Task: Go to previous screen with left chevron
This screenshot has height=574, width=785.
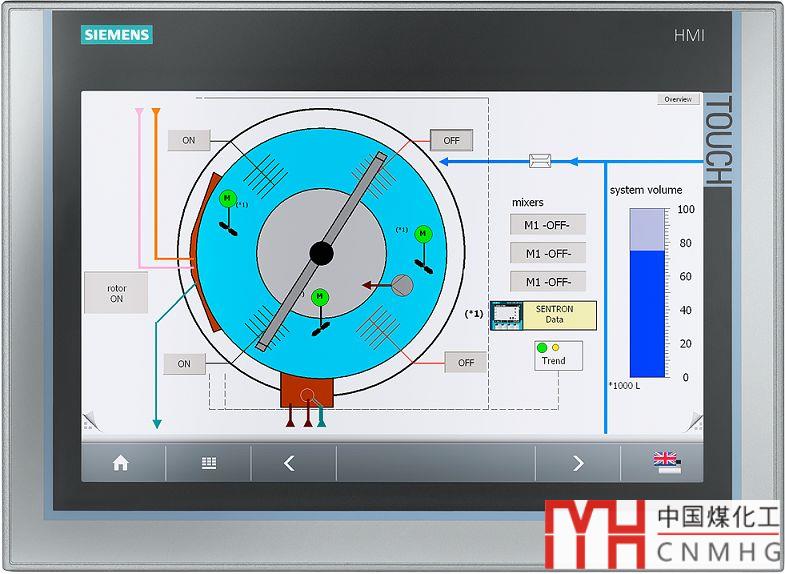Action: (x=290, y=463)
